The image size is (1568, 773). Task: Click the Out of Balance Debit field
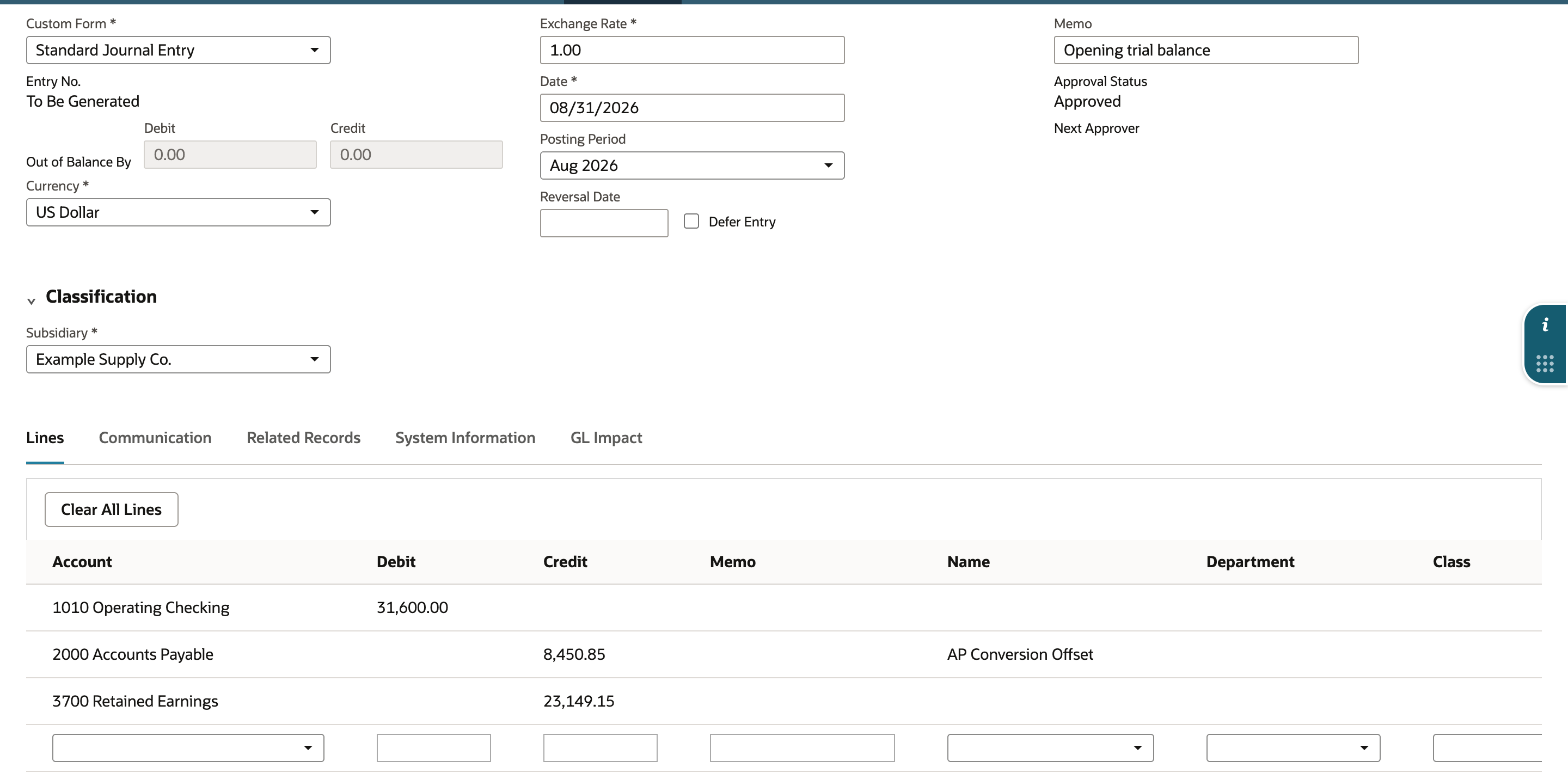pos(230,155)
